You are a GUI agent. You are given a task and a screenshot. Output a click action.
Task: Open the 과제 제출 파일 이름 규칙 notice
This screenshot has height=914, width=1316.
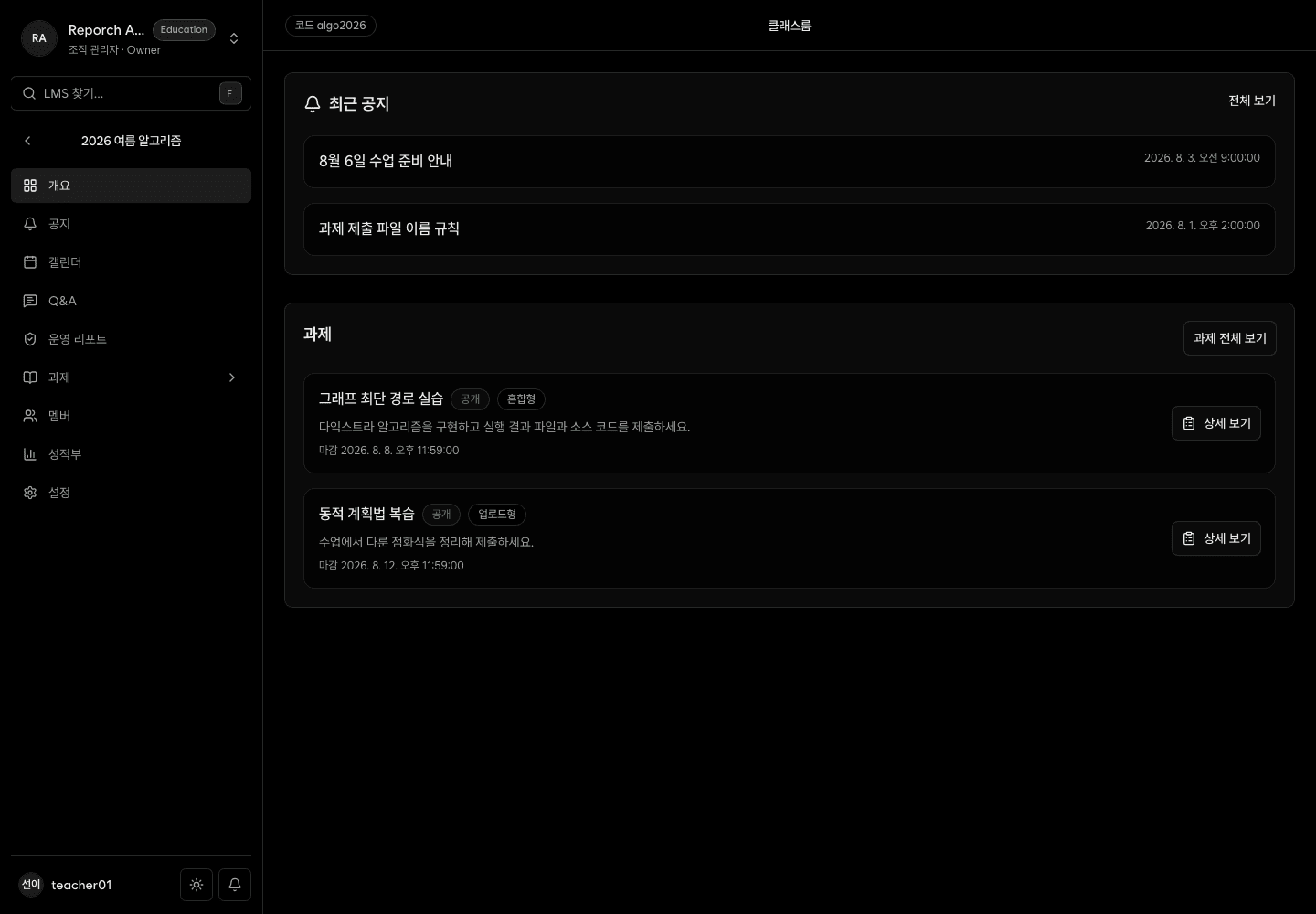(x=790, y=229)
